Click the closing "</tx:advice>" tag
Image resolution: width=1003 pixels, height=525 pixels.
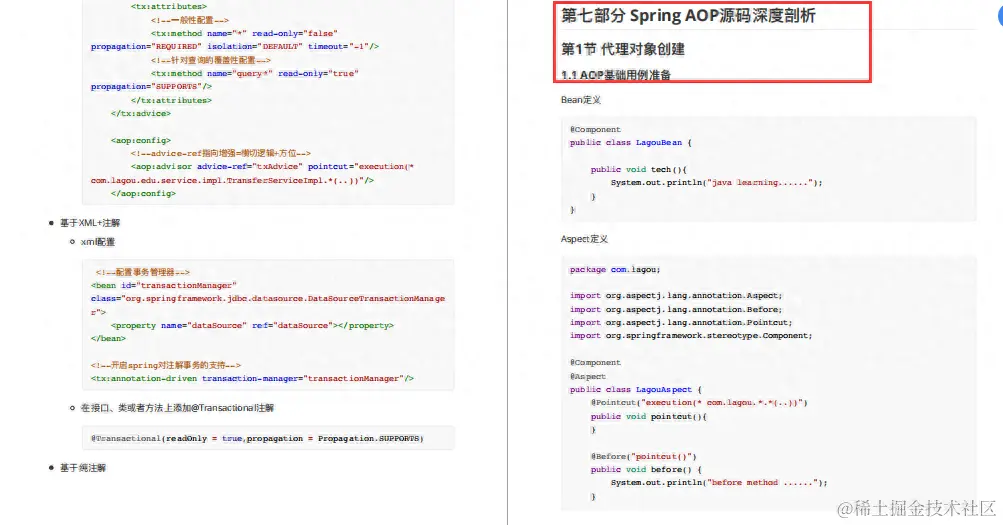pos(141,114)
